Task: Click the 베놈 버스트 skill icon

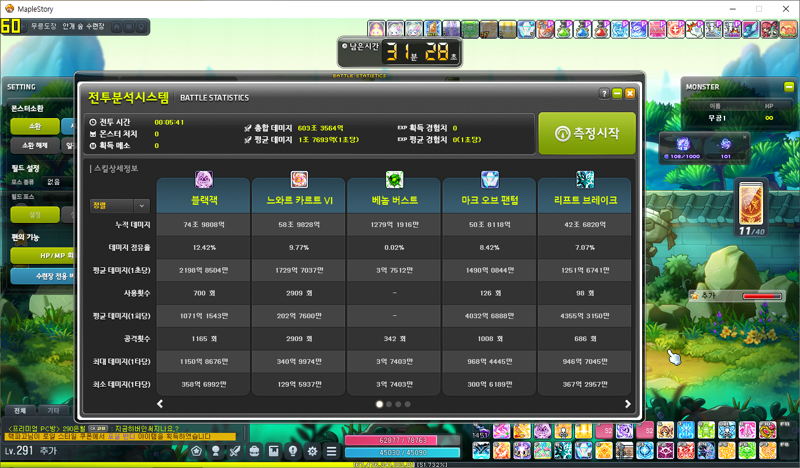Action: pos(394,180)
